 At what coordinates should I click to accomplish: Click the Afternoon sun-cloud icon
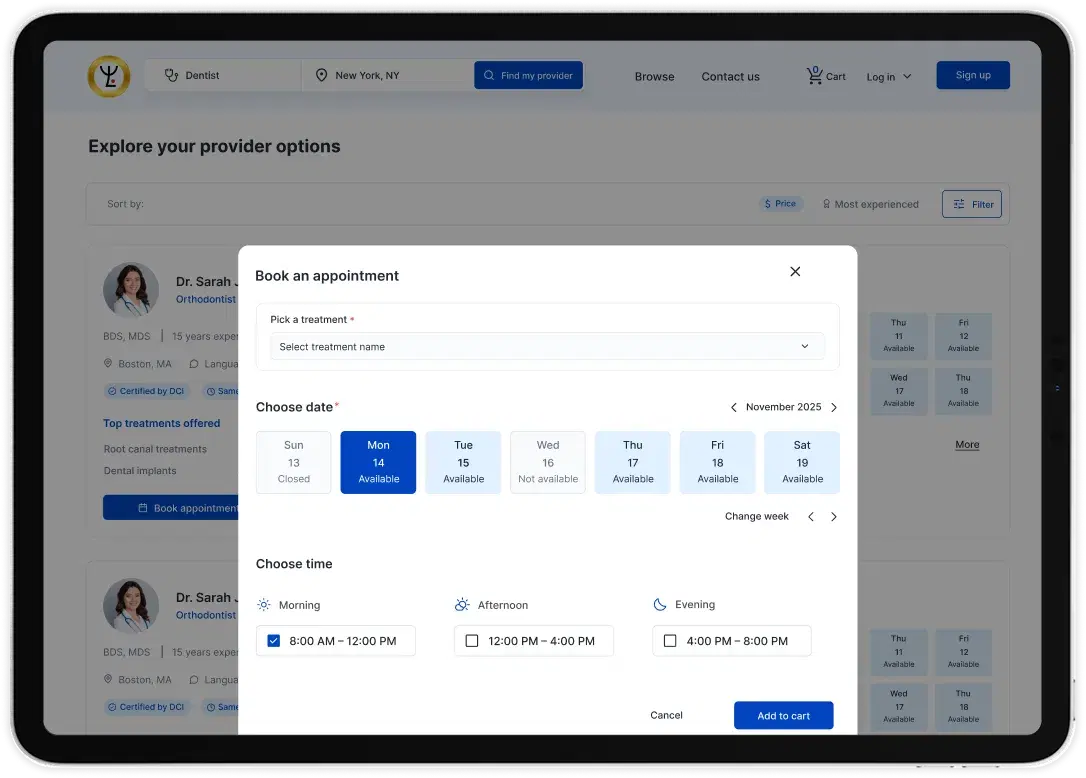pos(462,604)
